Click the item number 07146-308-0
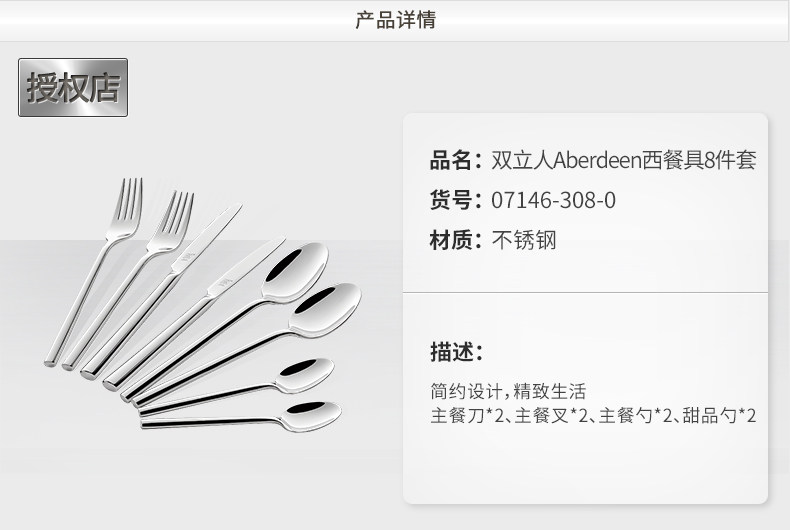Image resolution: width=790 pixels, height=530 pixels. click(x=553, y=200)
